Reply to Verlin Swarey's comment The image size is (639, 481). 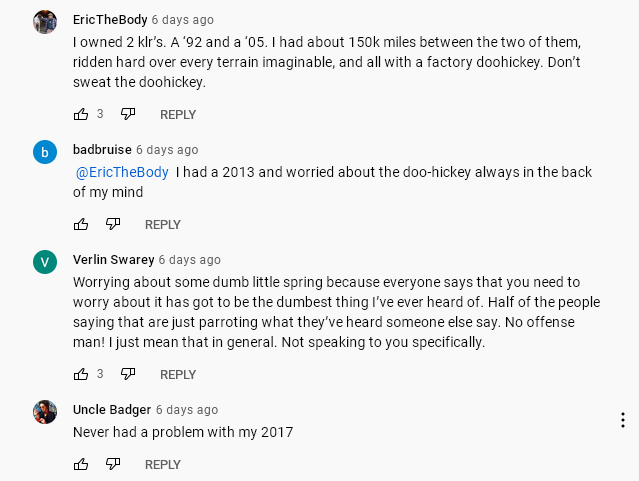[x=178, y=375]
